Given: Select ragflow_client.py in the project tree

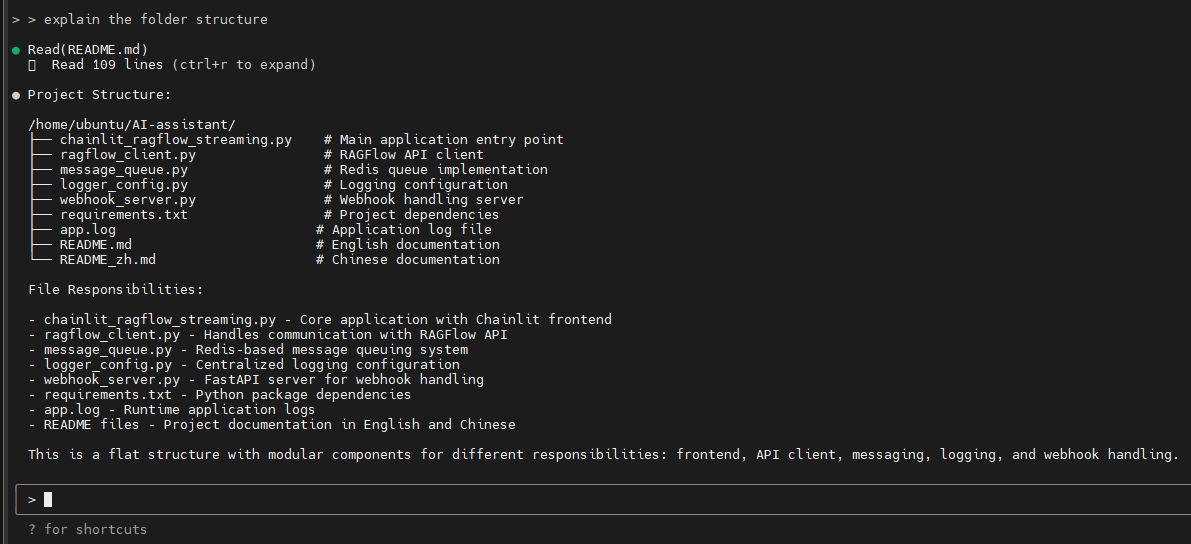Looking at the screenshot, I should [127, 155].
